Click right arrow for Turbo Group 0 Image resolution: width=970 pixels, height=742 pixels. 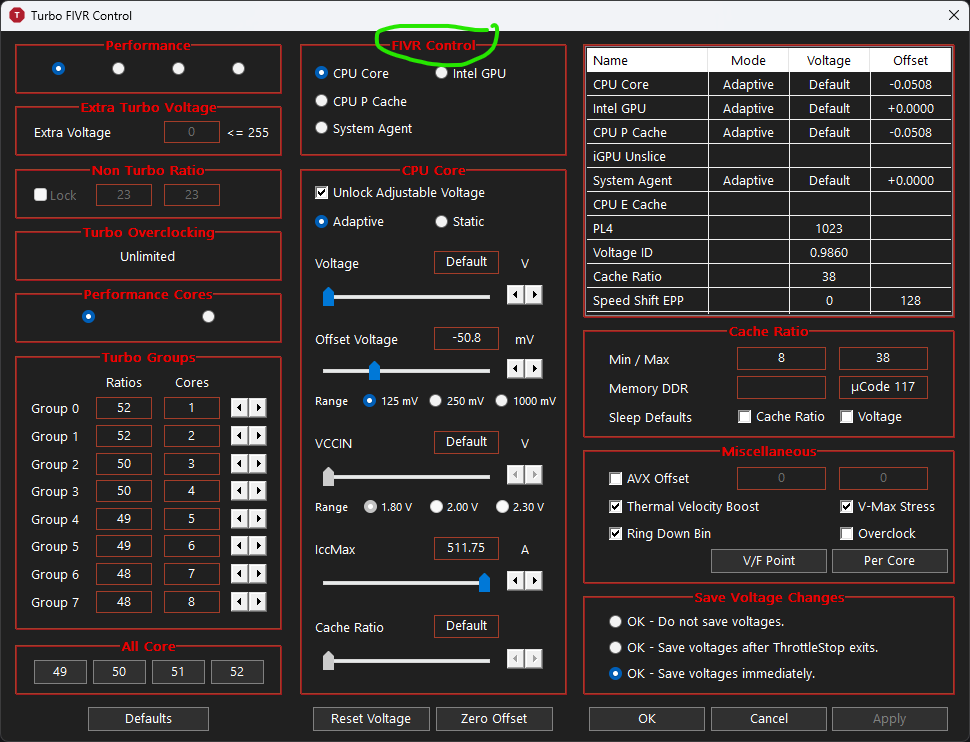259,407
